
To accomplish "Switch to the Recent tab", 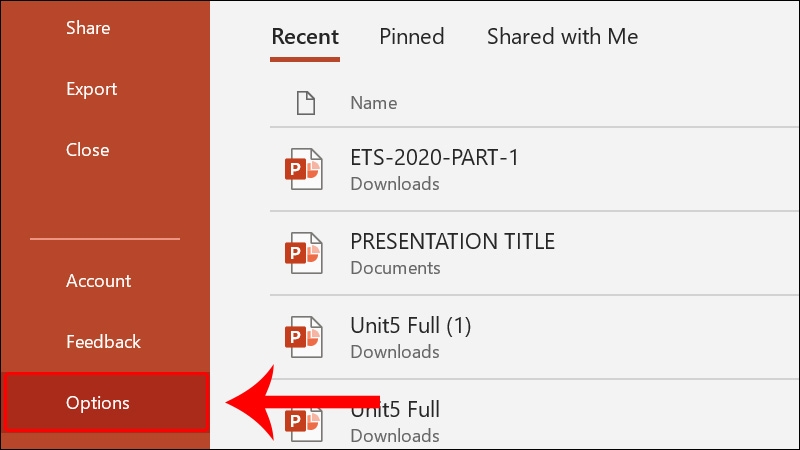I will click(x=305, y=37).
